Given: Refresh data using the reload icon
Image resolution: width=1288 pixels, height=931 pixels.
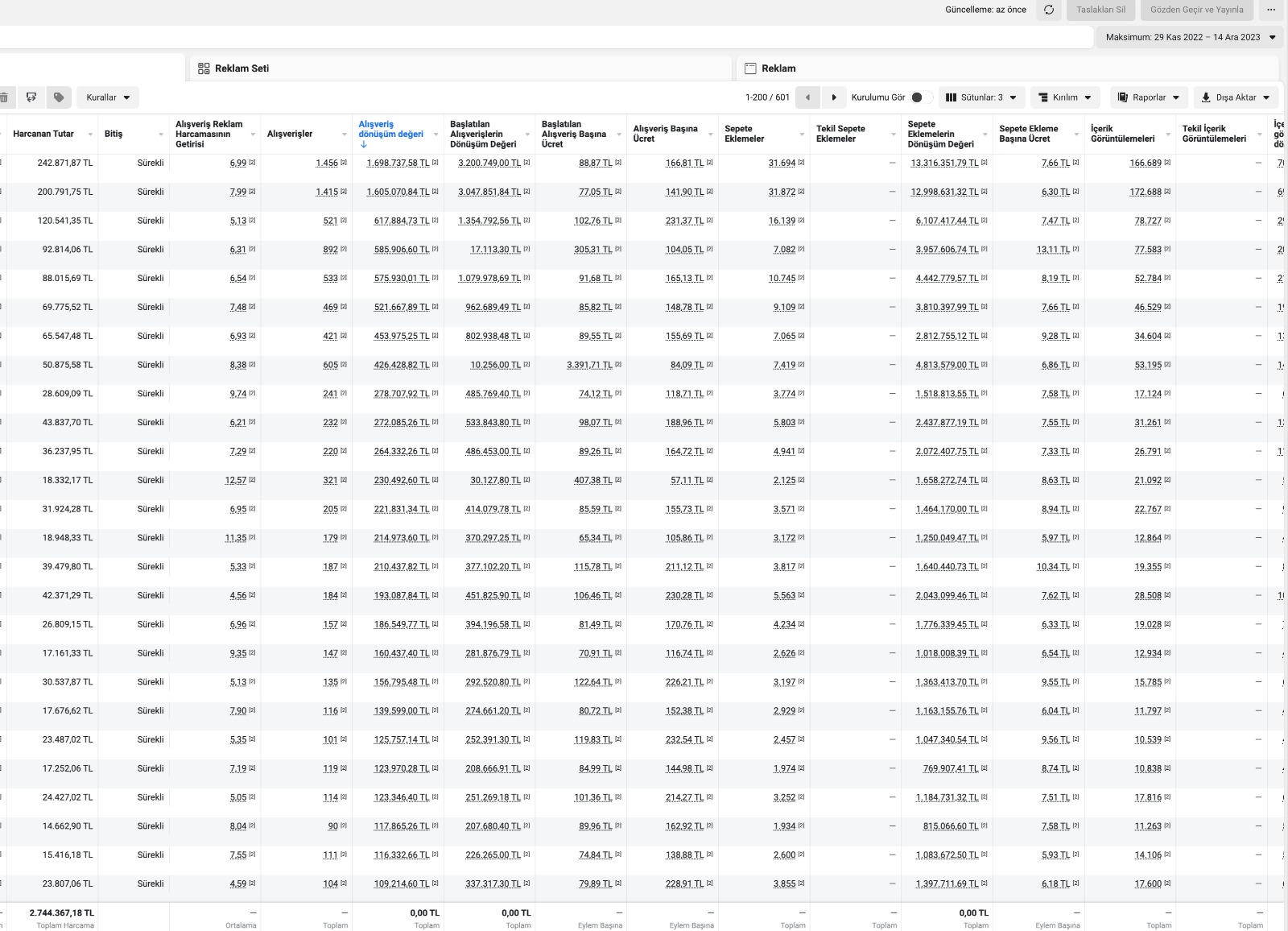Looking at the screenshot, I should 1049,10.
